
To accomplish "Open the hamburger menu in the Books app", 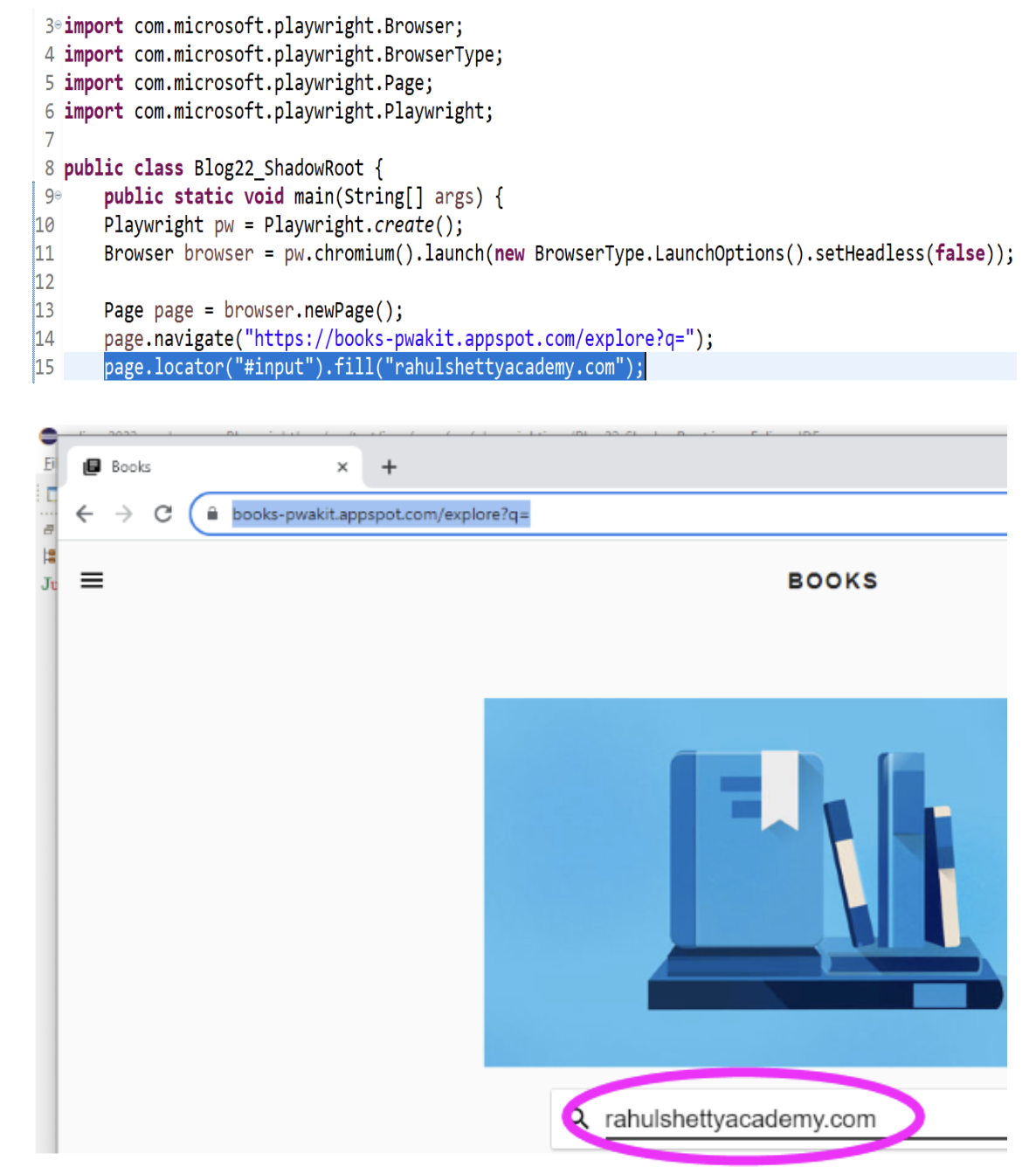I will pos(91,580).
